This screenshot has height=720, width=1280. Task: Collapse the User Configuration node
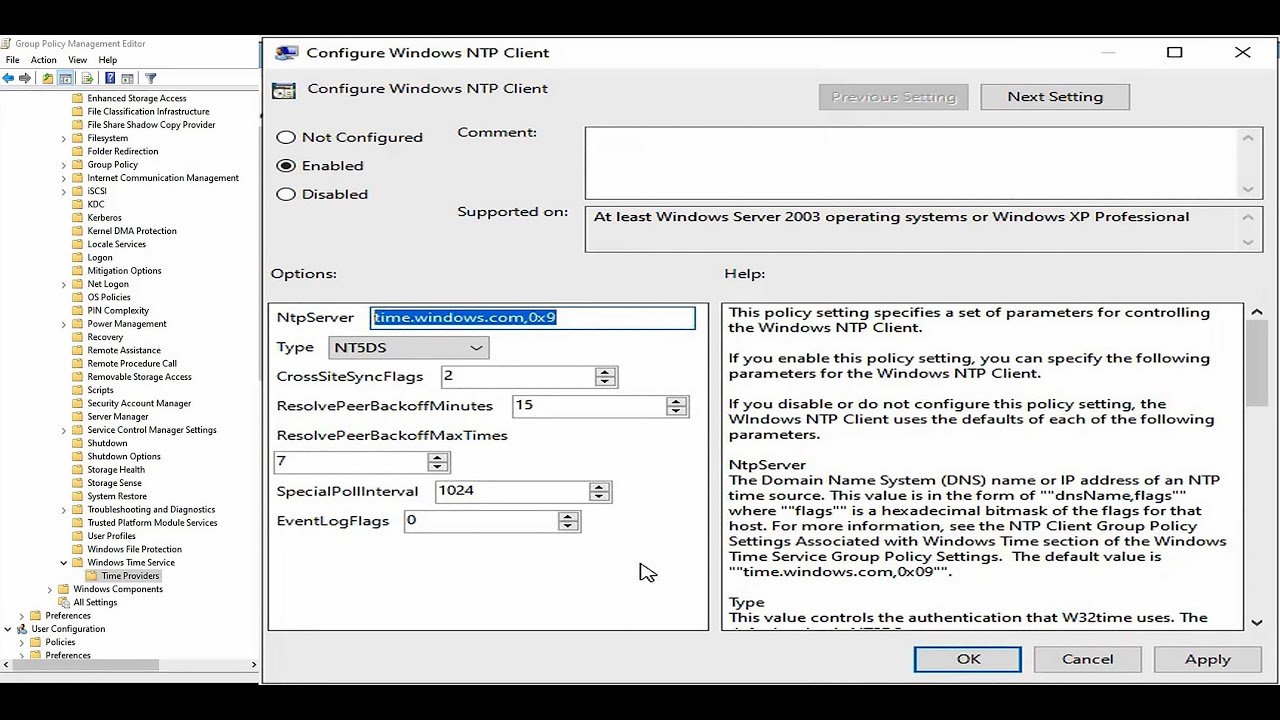(x=8, y=629)
